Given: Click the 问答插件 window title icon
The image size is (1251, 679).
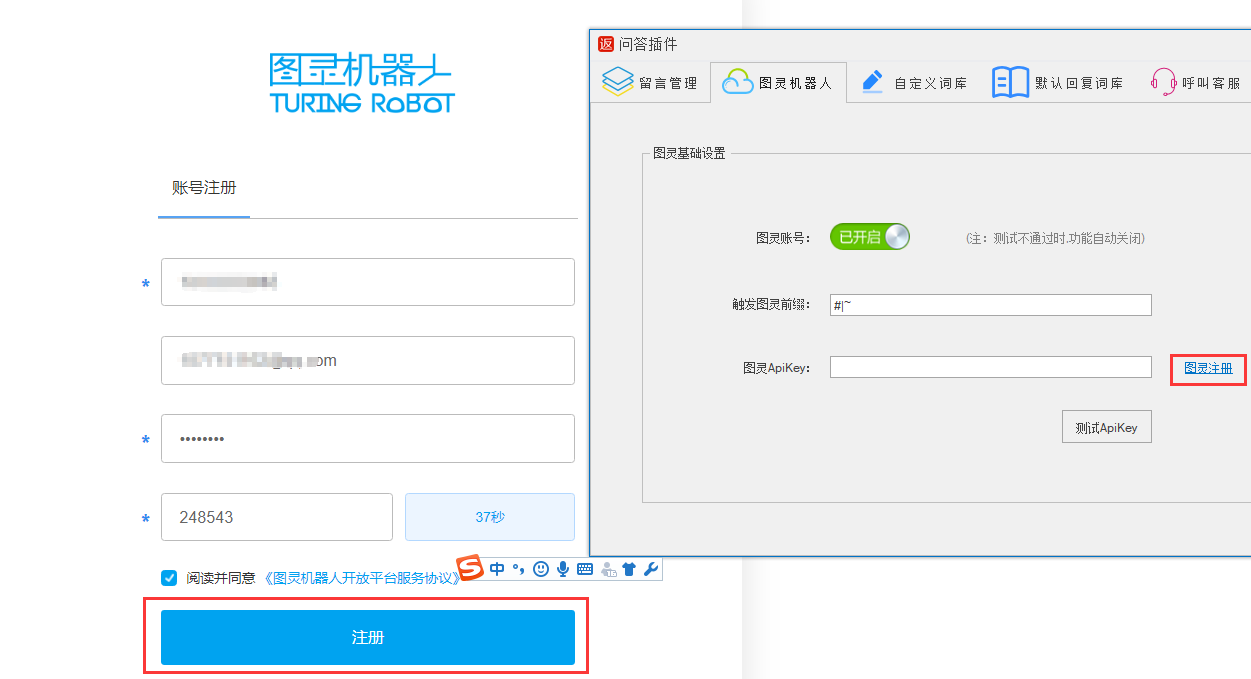Looking at the screenshot, I should [x=606, y=44].
